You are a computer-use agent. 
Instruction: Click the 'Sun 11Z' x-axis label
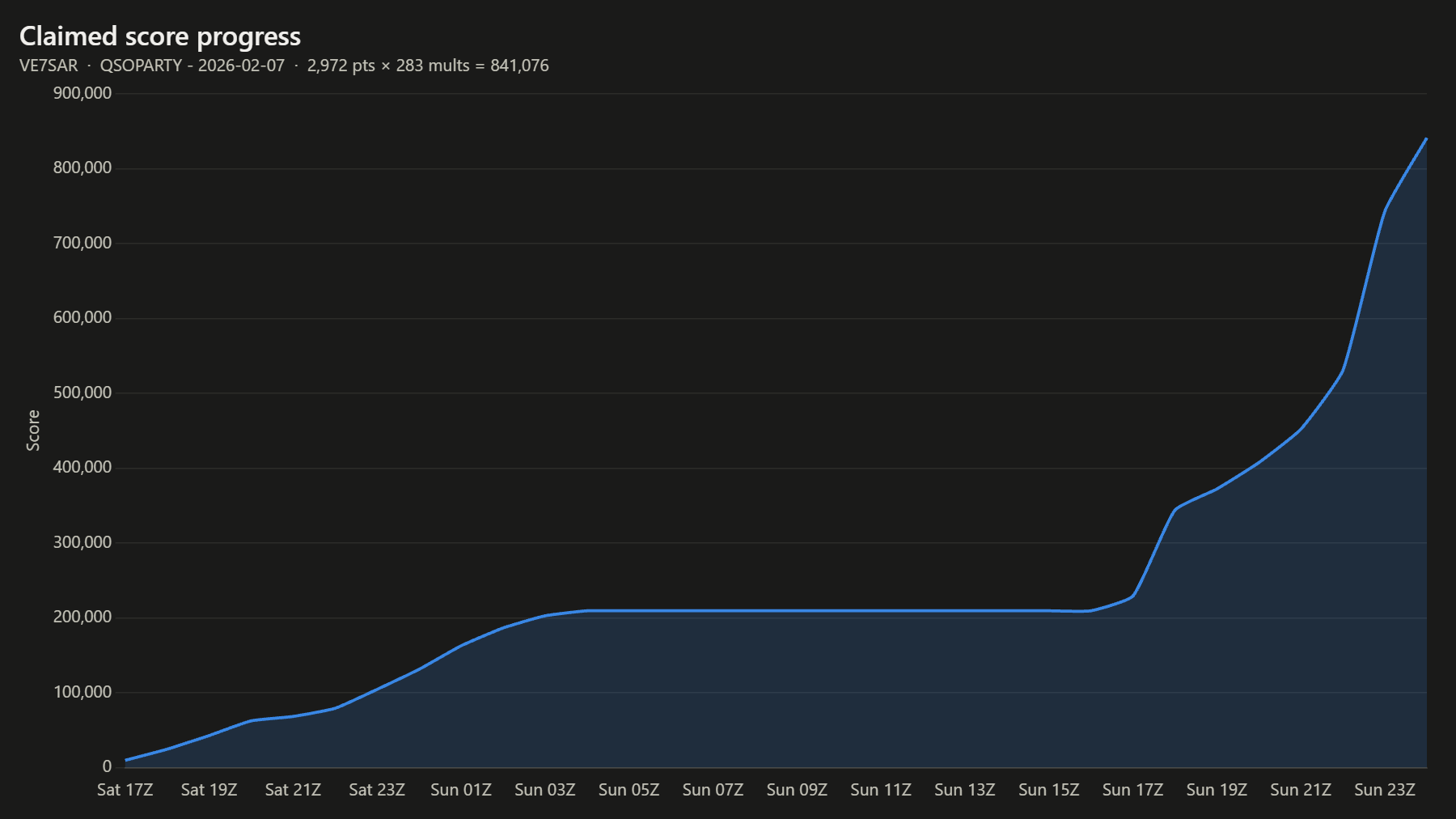click(881, 790)
